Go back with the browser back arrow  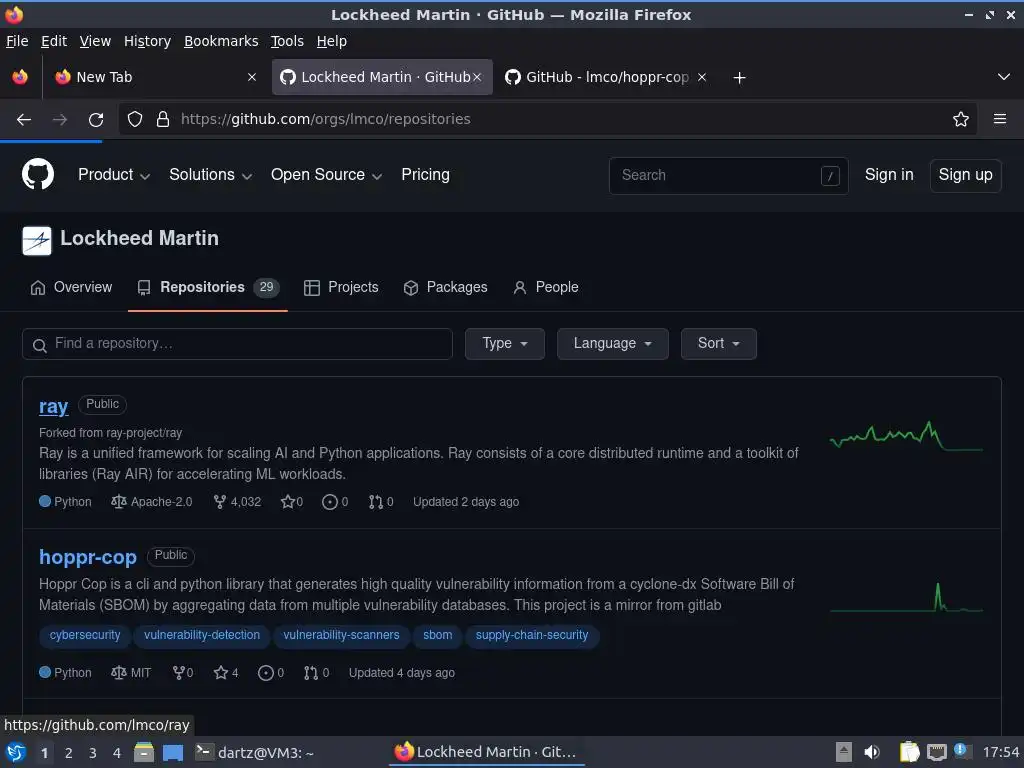coord(24,119)
